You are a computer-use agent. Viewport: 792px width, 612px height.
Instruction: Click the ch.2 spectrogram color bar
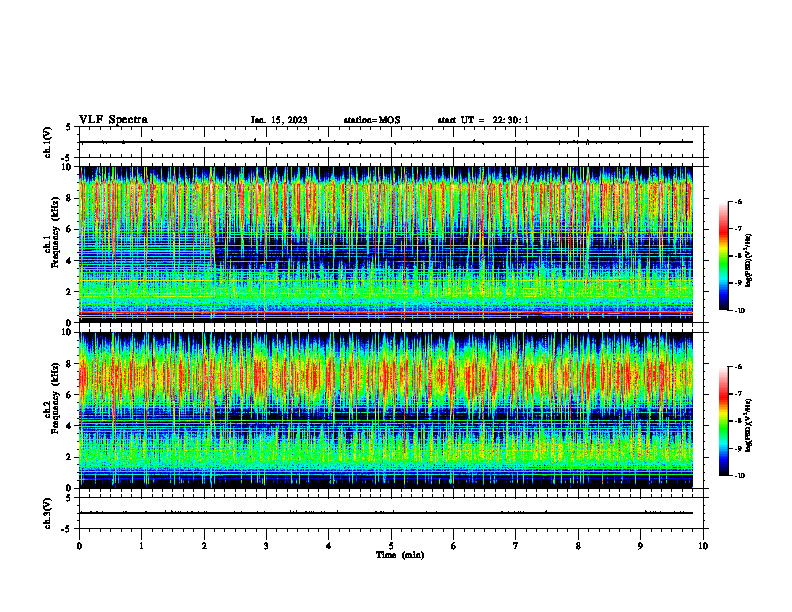723,421
